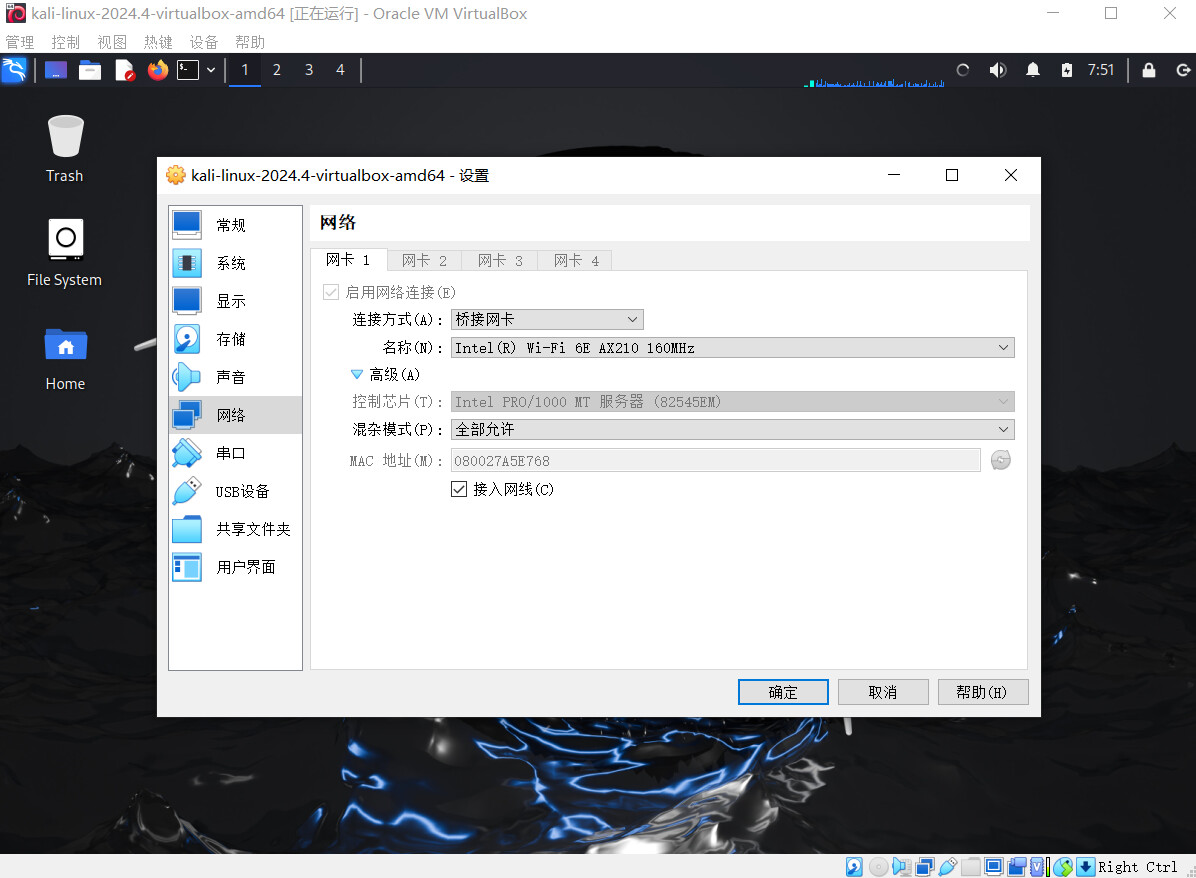Open the Kali applications menu icon

click(14, 70)
